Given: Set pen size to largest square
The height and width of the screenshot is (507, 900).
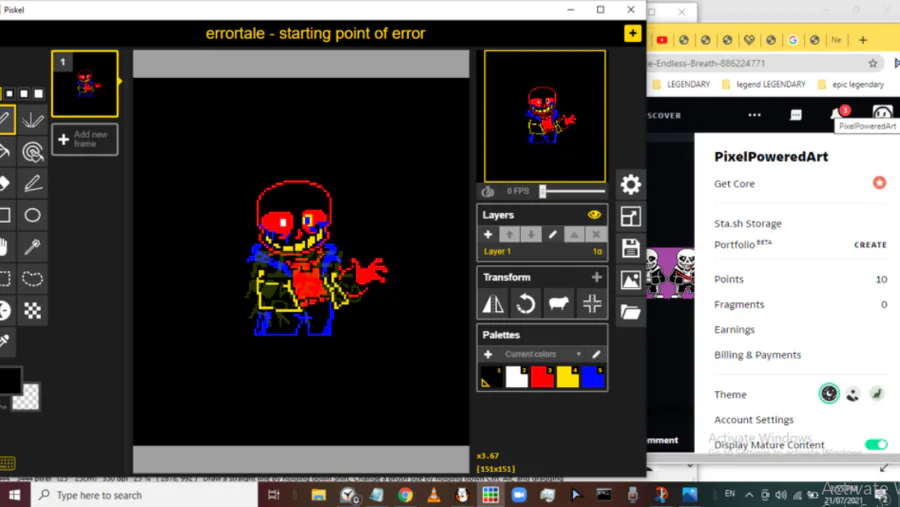Looking at the screenshot, I should pos(38,94).
